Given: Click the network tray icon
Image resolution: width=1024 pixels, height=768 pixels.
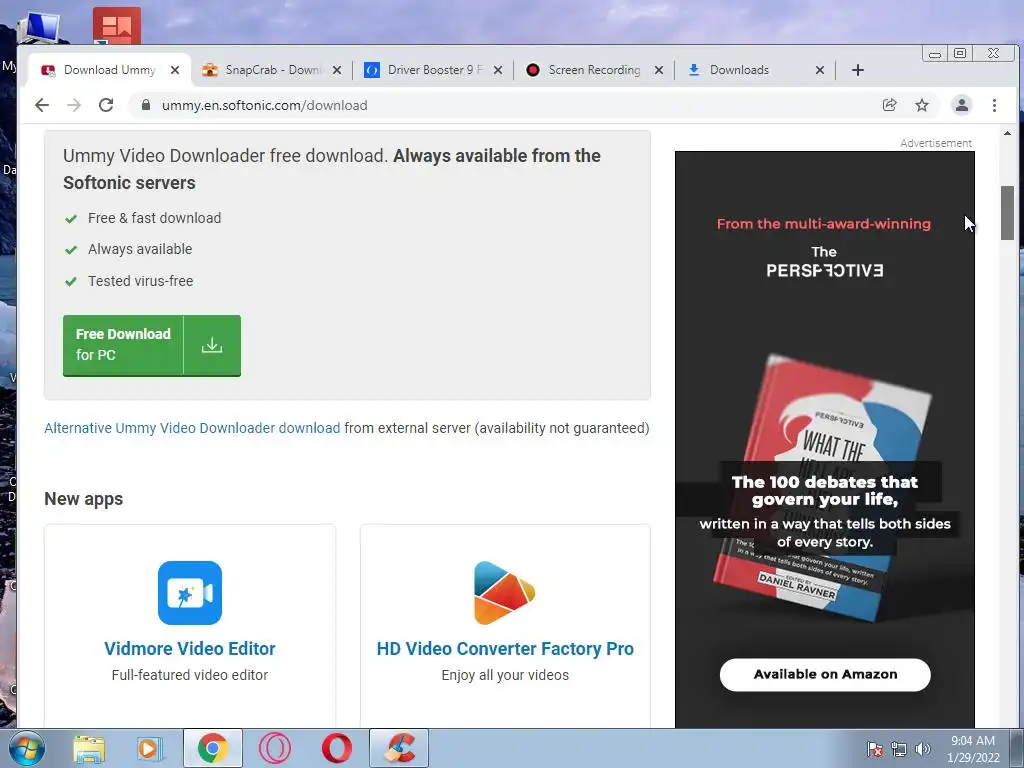Looking at the screenshot, I should 899,749.
